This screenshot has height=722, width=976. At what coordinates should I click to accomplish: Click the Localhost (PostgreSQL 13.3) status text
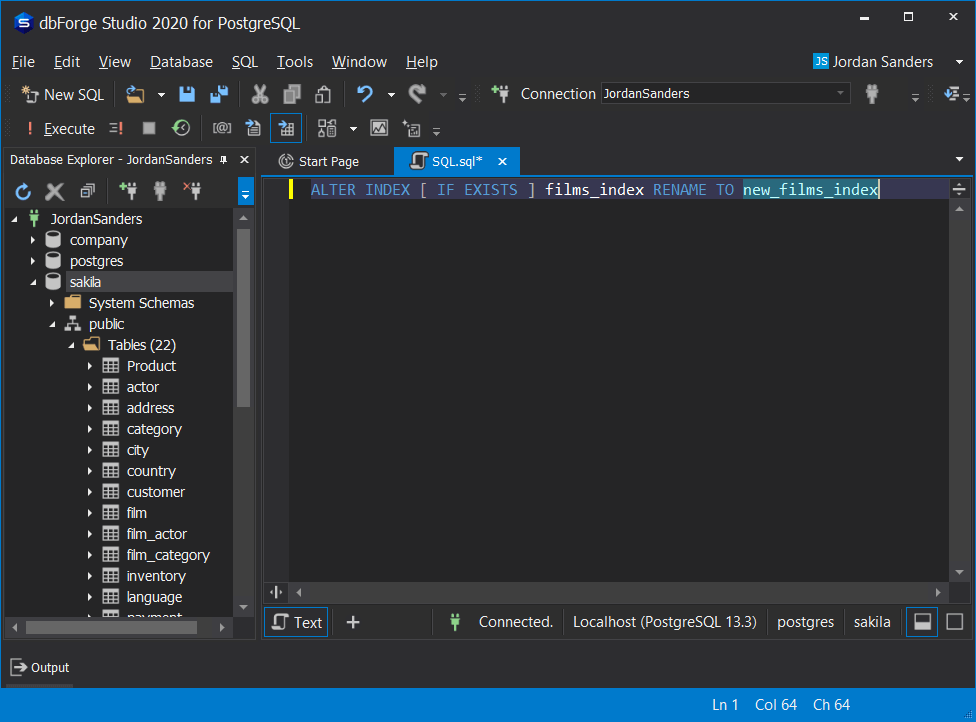click(664, 622)
